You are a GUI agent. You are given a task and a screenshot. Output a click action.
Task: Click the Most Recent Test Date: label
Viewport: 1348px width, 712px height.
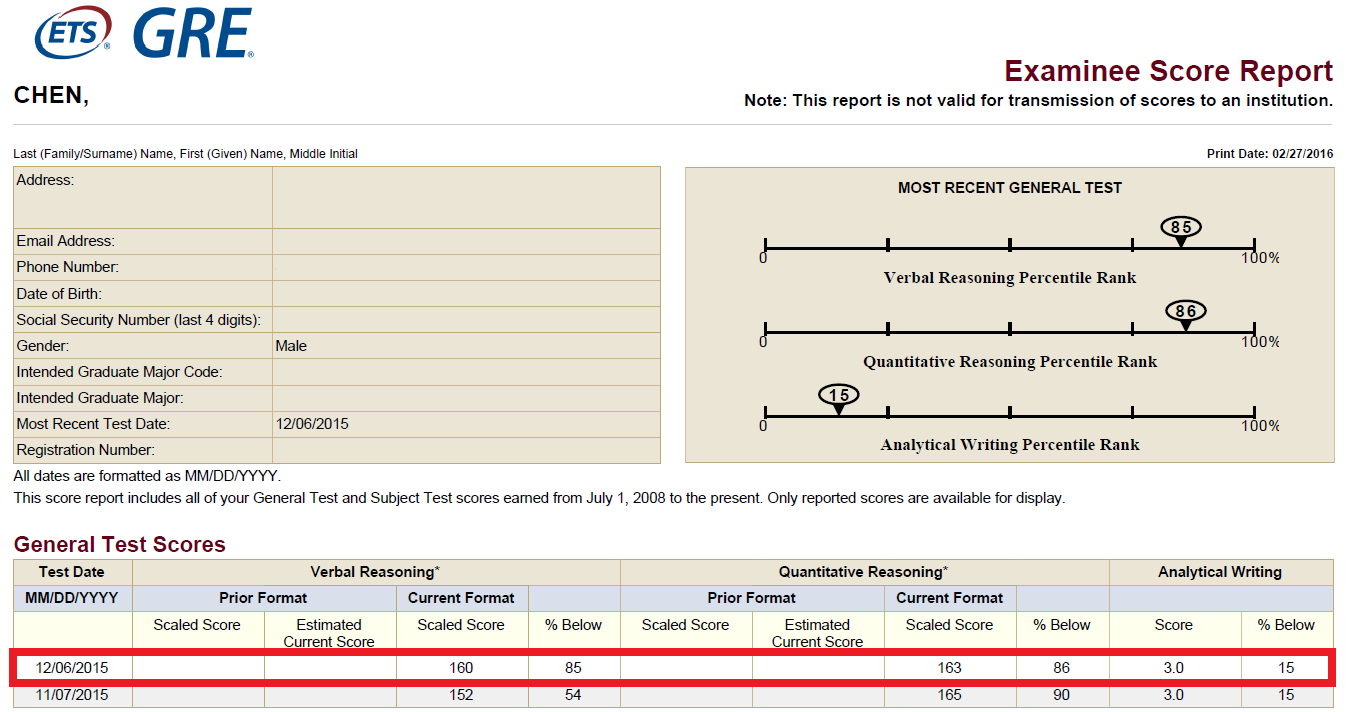tap(93, 424)
